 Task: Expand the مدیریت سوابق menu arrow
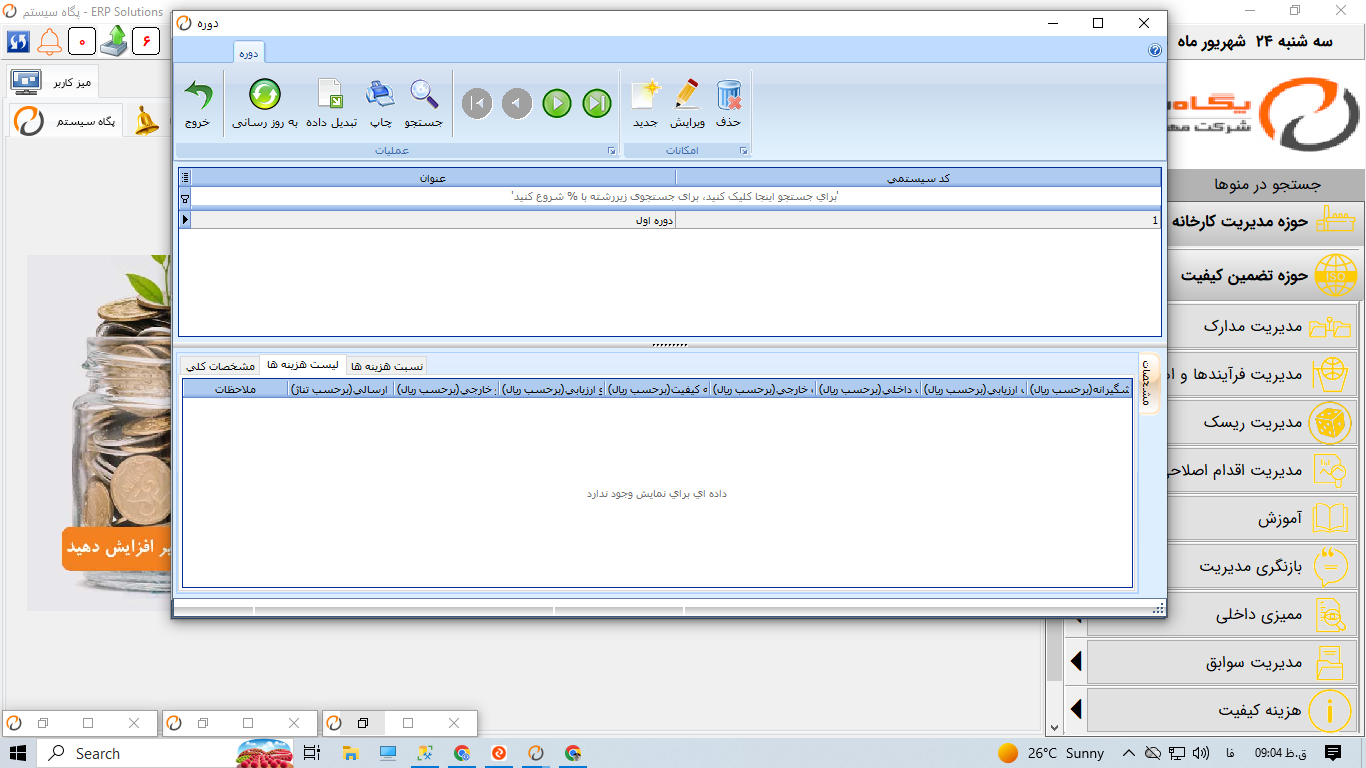(x=1077, y=661)
